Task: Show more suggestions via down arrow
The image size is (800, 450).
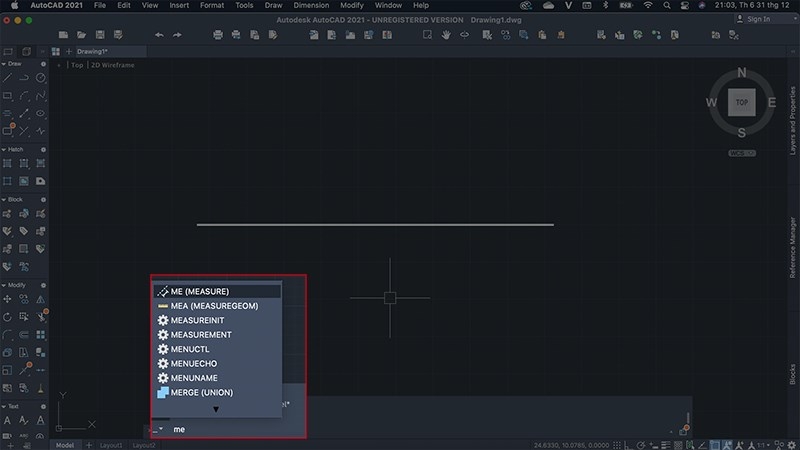Action: (x=216, y=409)
